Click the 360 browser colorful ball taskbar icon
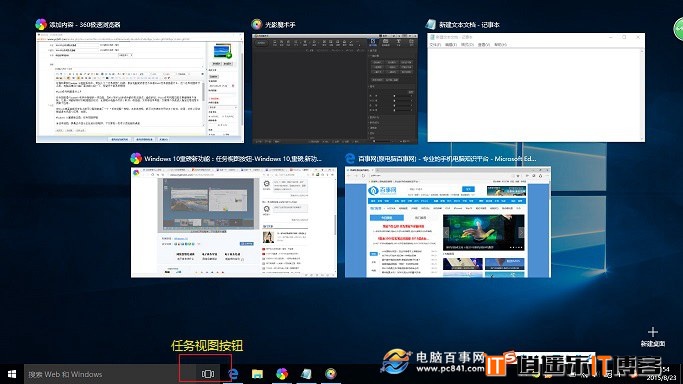This screenshot has width=683, height=384. (282, 374)
